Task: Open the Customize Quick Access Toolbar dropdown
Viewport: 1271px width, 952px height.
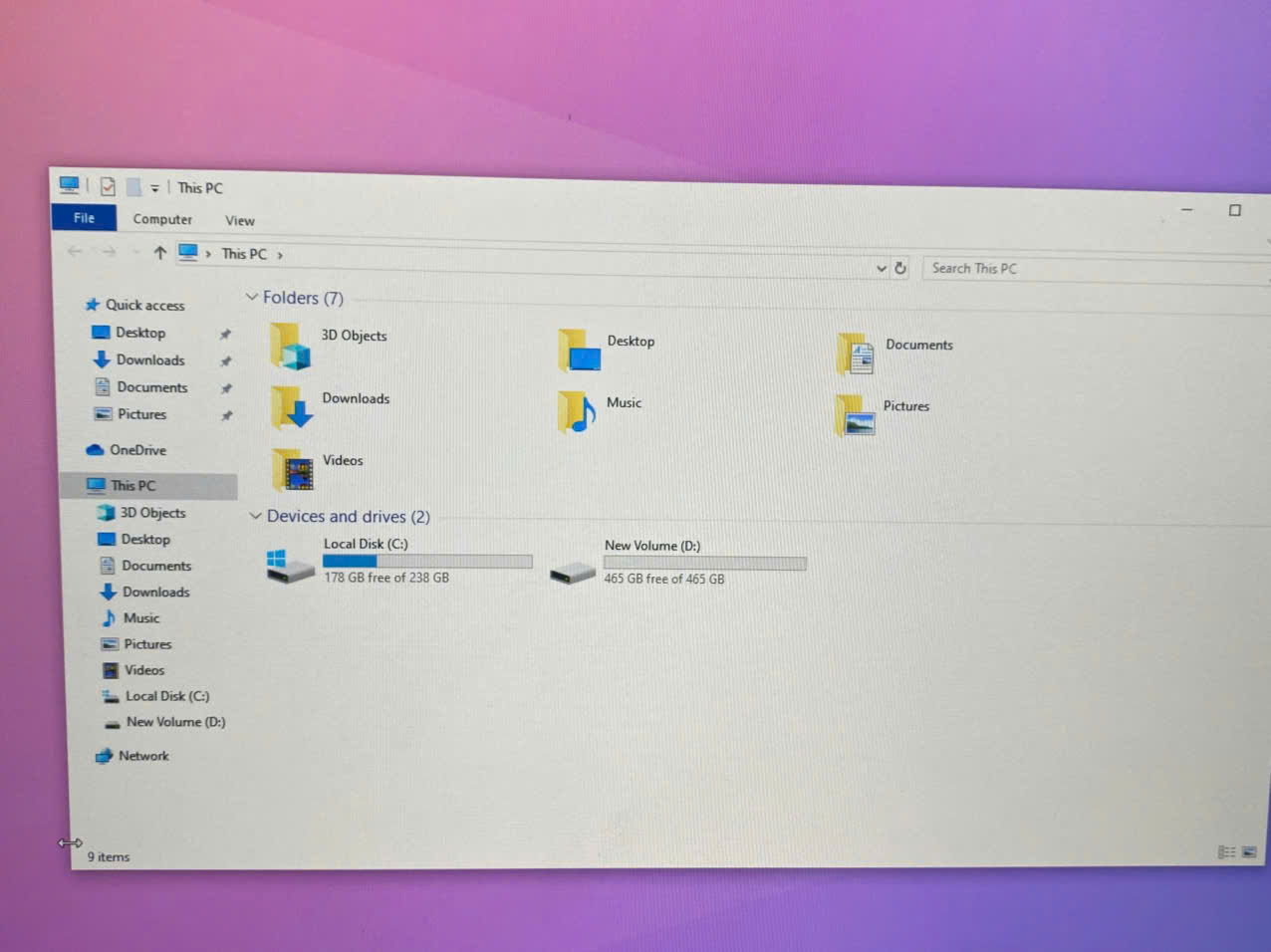Action: (x=154, y=188)
